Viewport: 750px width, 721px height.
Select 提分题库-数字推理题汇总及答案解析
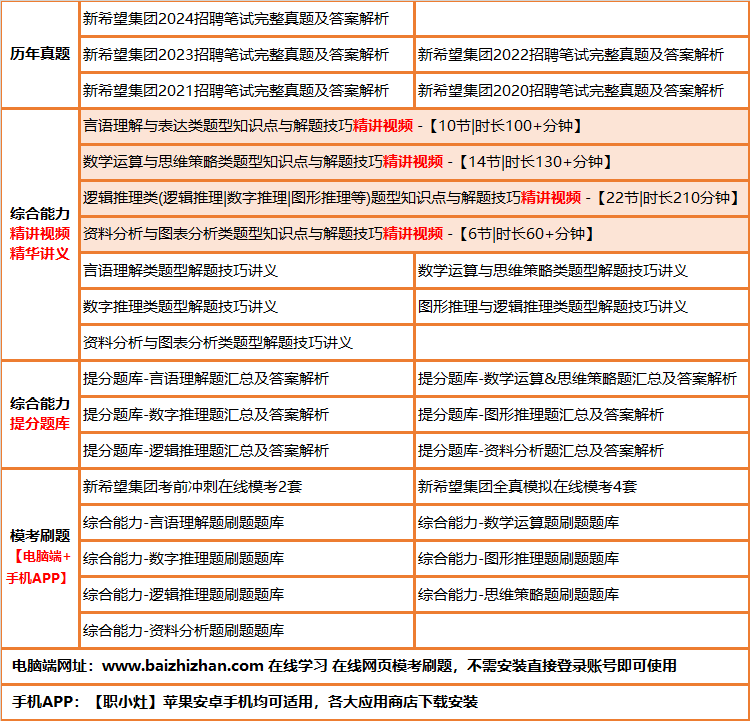246,414
